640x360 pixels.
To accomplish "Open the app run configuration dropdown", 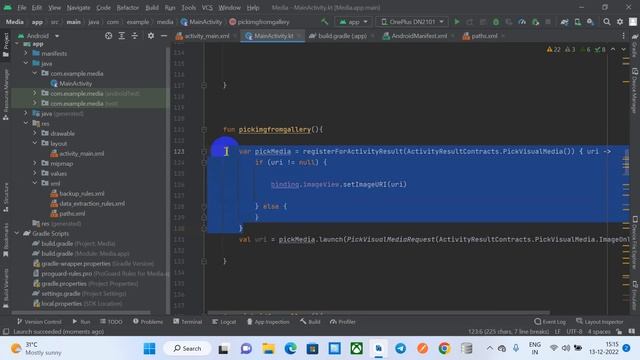I will pos(353,22).
